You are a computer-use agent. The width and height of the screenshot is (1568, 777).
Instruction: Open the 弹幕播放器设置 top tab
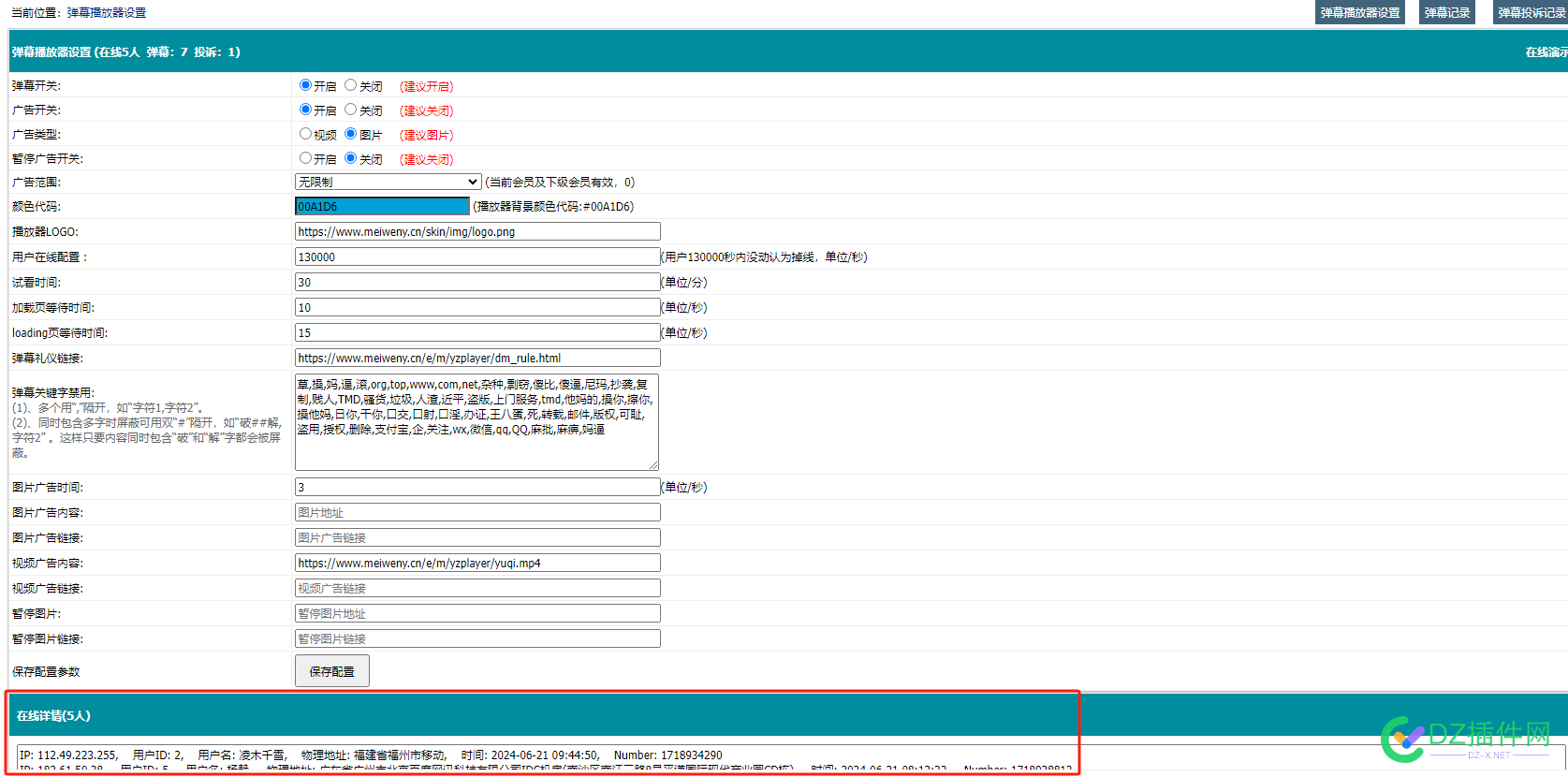[1360, 12]
